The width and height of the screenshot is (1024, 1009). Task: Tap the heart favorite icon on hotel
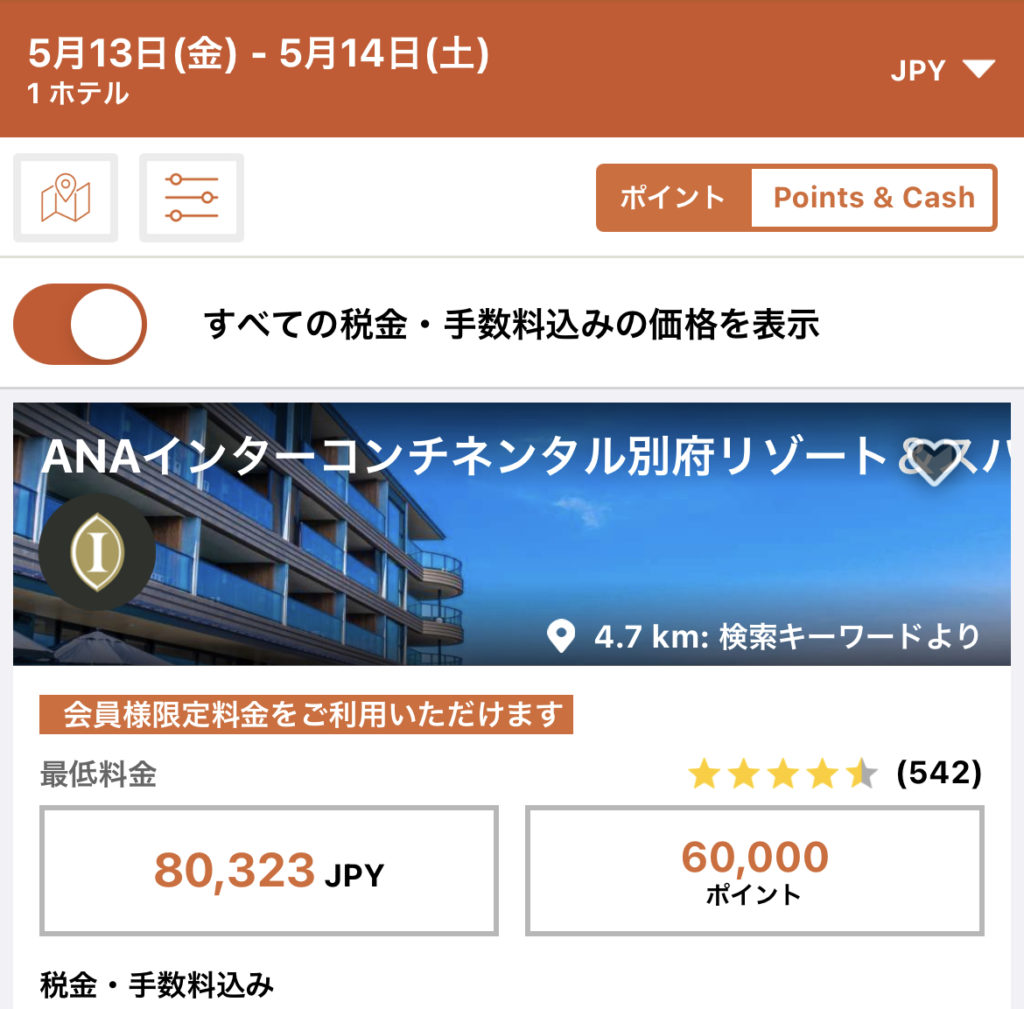[x=936, y=462]
